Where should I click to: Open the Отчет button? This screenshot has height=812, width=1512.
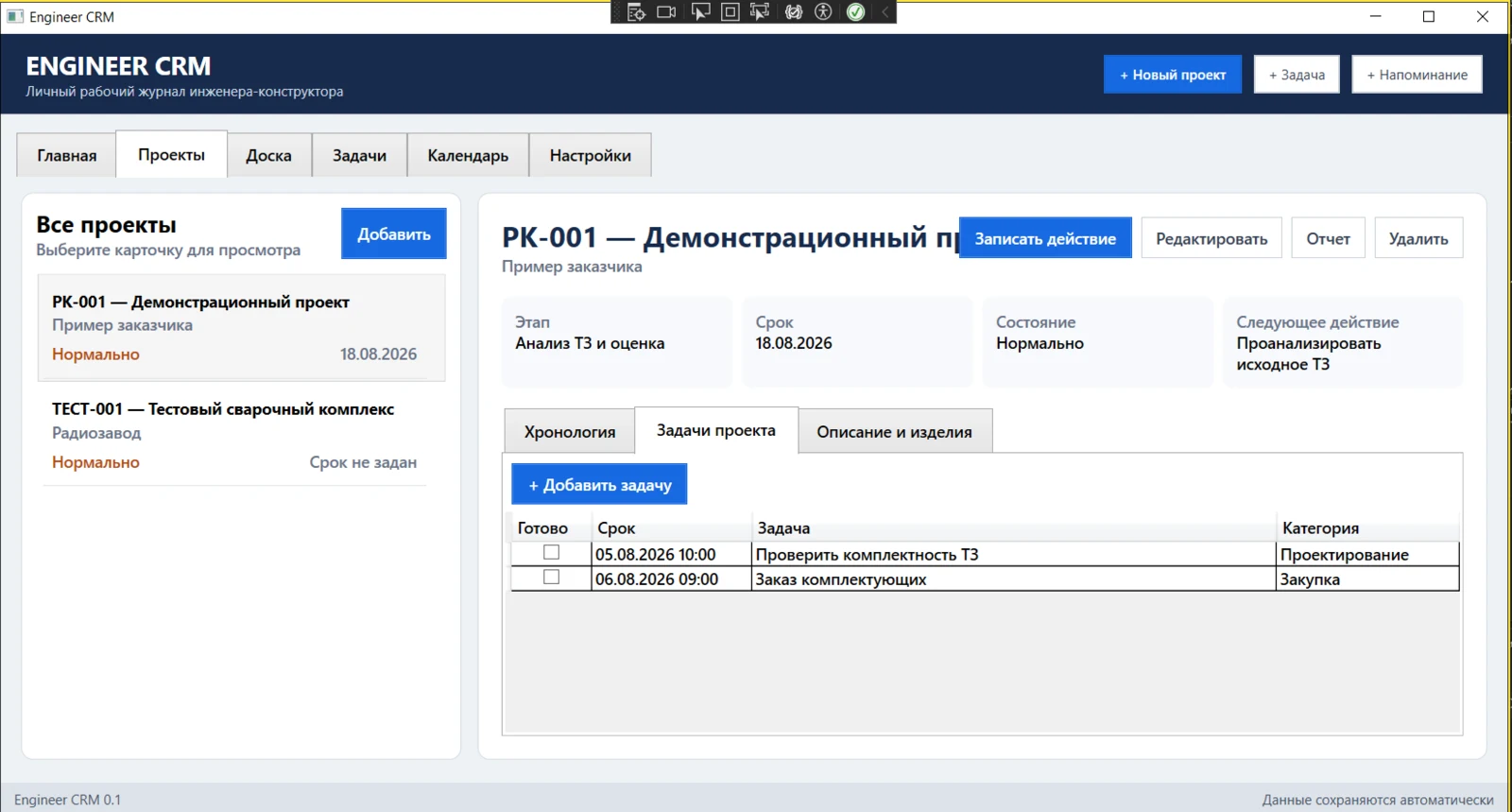1328,238
